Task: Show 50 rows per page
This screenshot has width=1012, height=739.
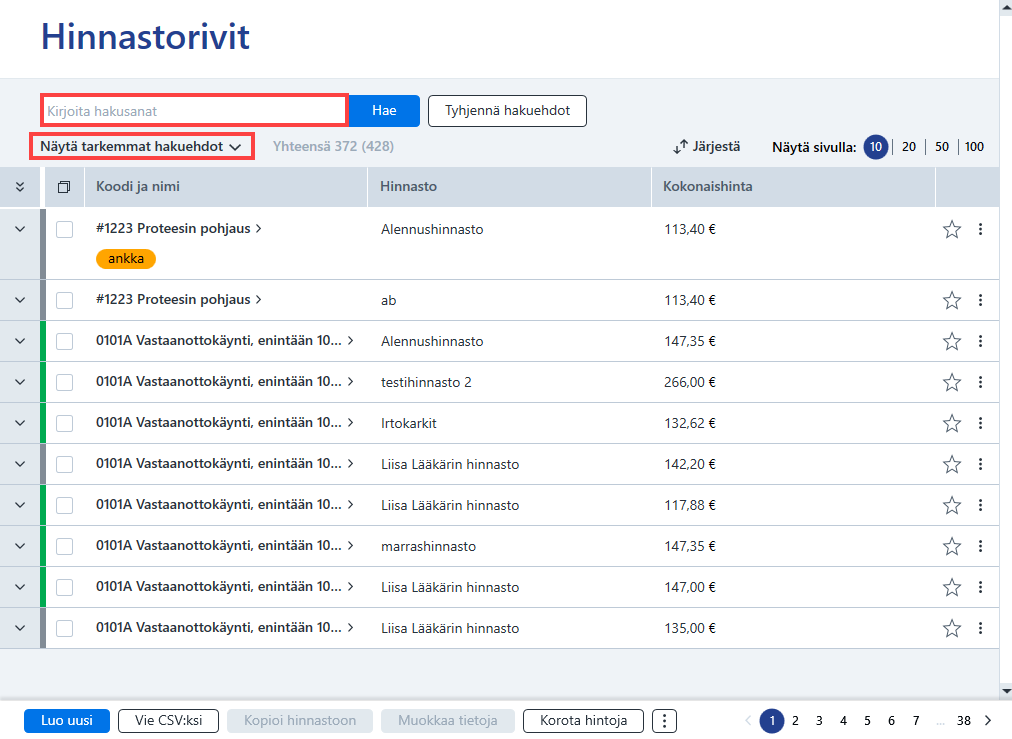Action: 942,147
